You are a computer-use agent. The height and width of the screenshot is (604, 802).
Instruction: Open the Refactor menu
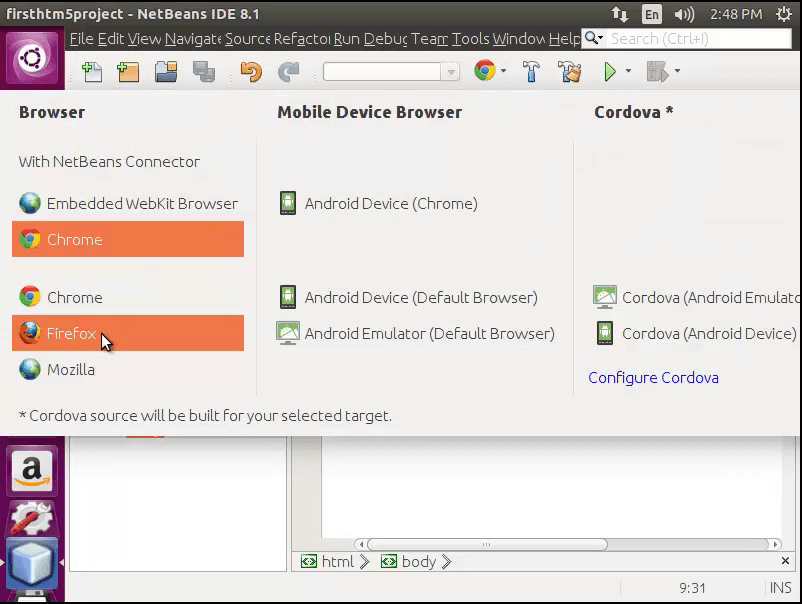pos(302,39)
